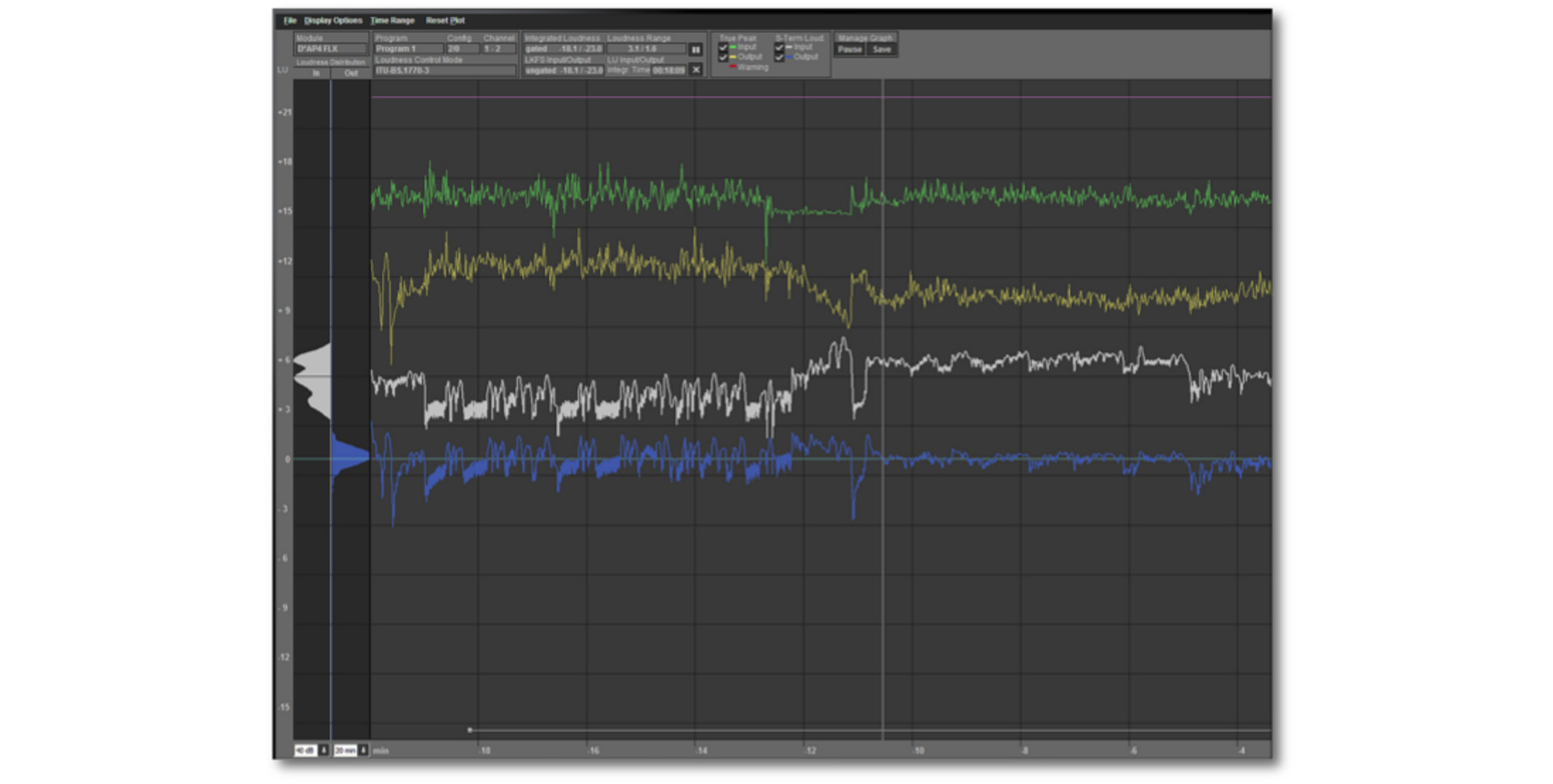1553x784 pixels.
Task: Click the X icon to reset integration time
Action: 696,69
